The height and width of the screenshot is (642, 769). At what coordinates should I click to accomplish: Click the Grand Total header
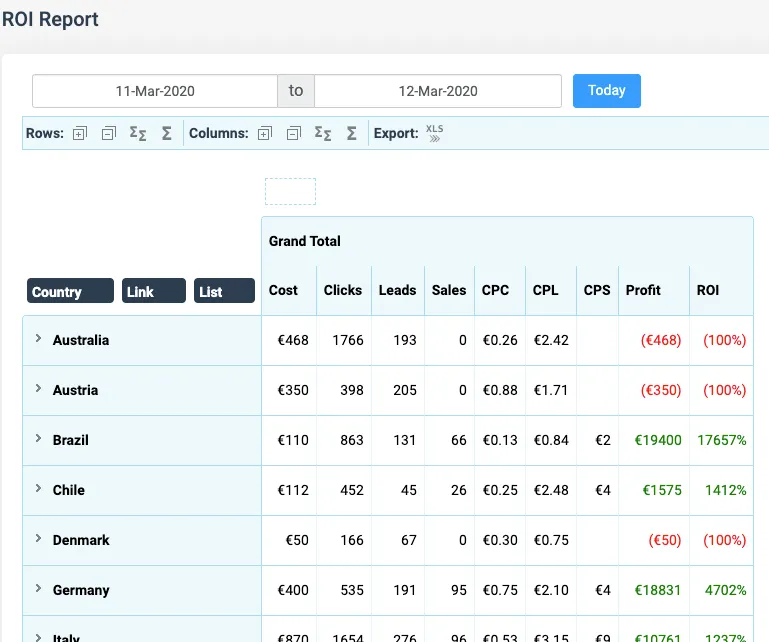(x=305, y=241)
